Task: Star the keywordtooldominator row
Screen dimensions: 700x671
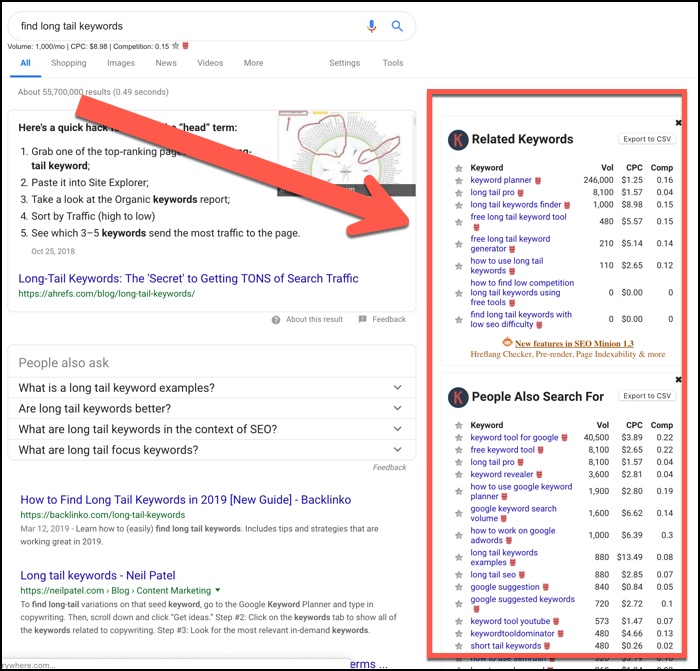Action: pos(458,633)
